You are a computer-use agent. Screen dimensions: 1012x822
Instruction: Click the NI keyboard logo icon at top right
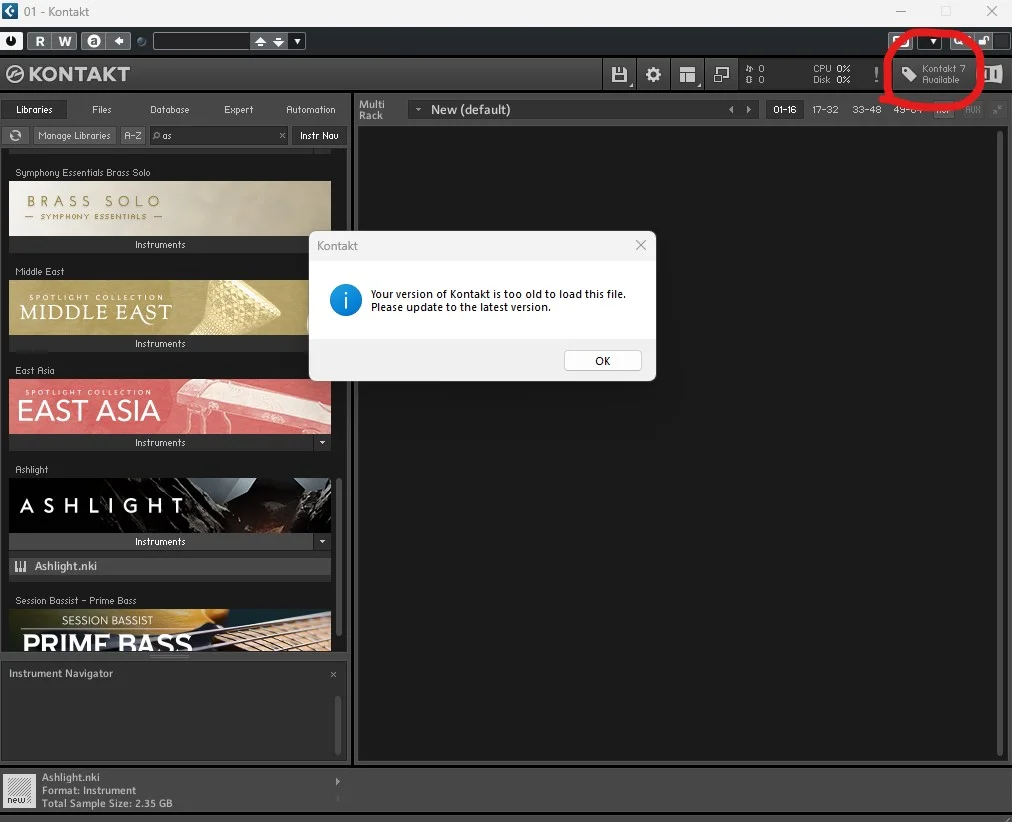[993, 74]
